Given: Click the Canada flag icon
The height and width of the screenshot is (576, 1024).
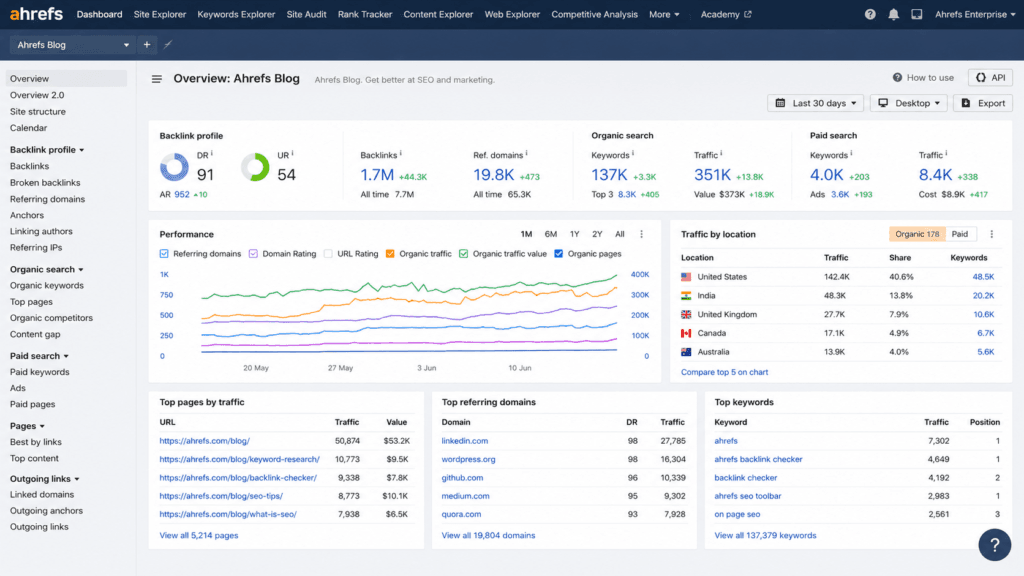Looking at the screenshot, I should (686, 333).
